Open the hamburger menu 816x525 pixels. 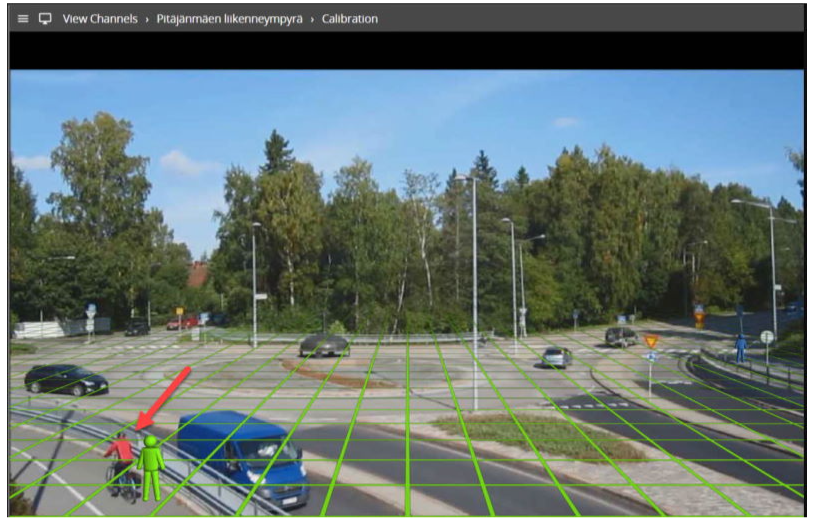click(23, 19)
